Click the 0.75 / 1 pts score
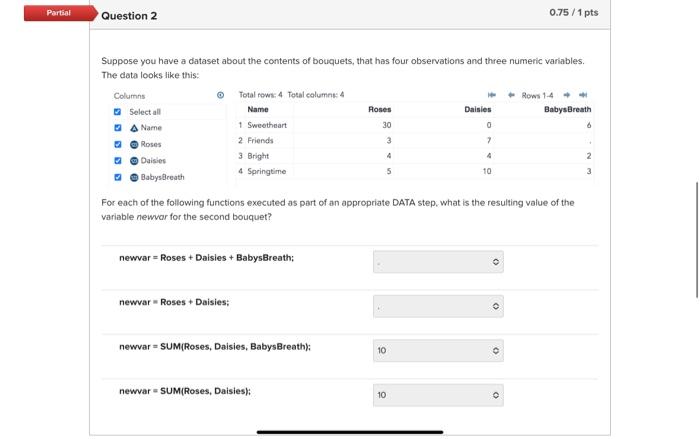The image size is (700, 439). click(x=574, y=13)
